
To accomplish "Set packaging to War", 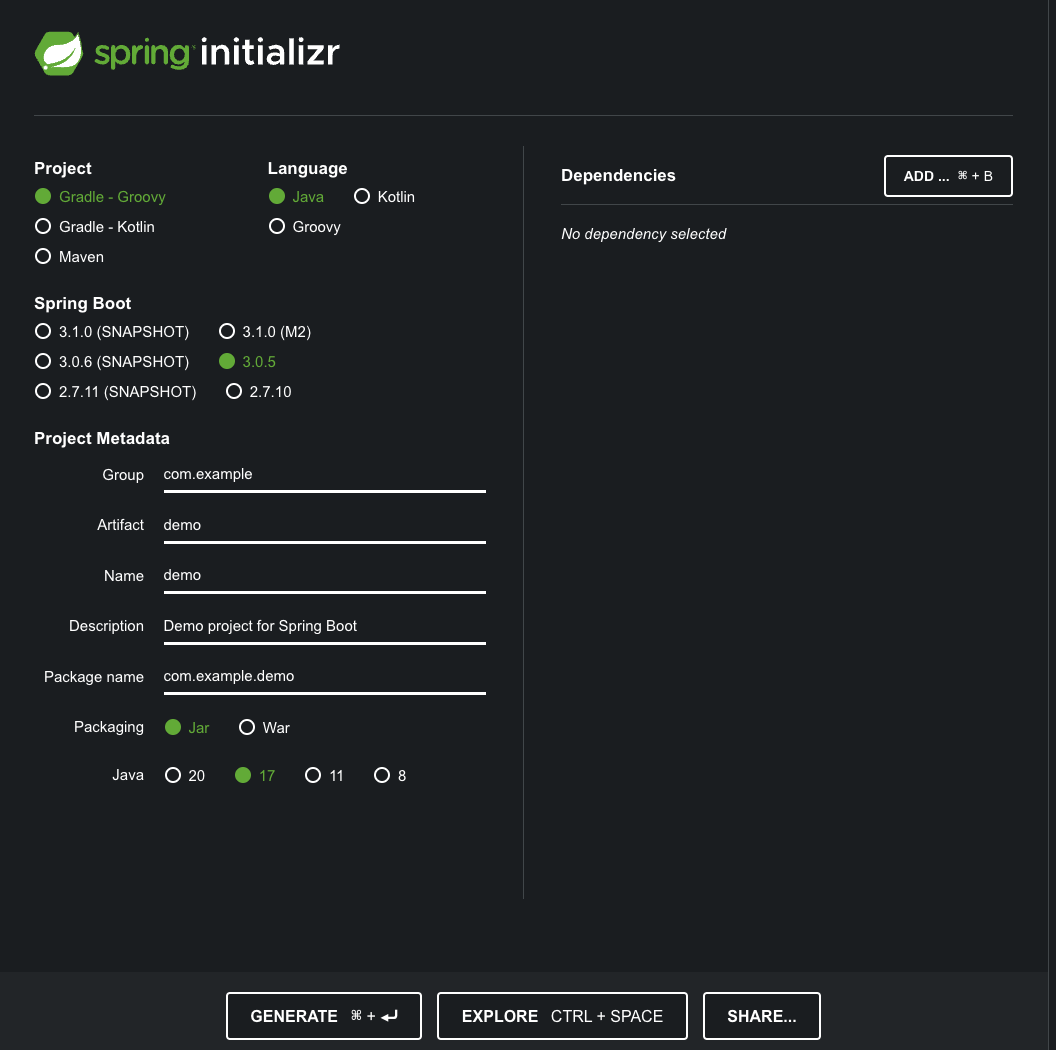I will coord(264,728).
